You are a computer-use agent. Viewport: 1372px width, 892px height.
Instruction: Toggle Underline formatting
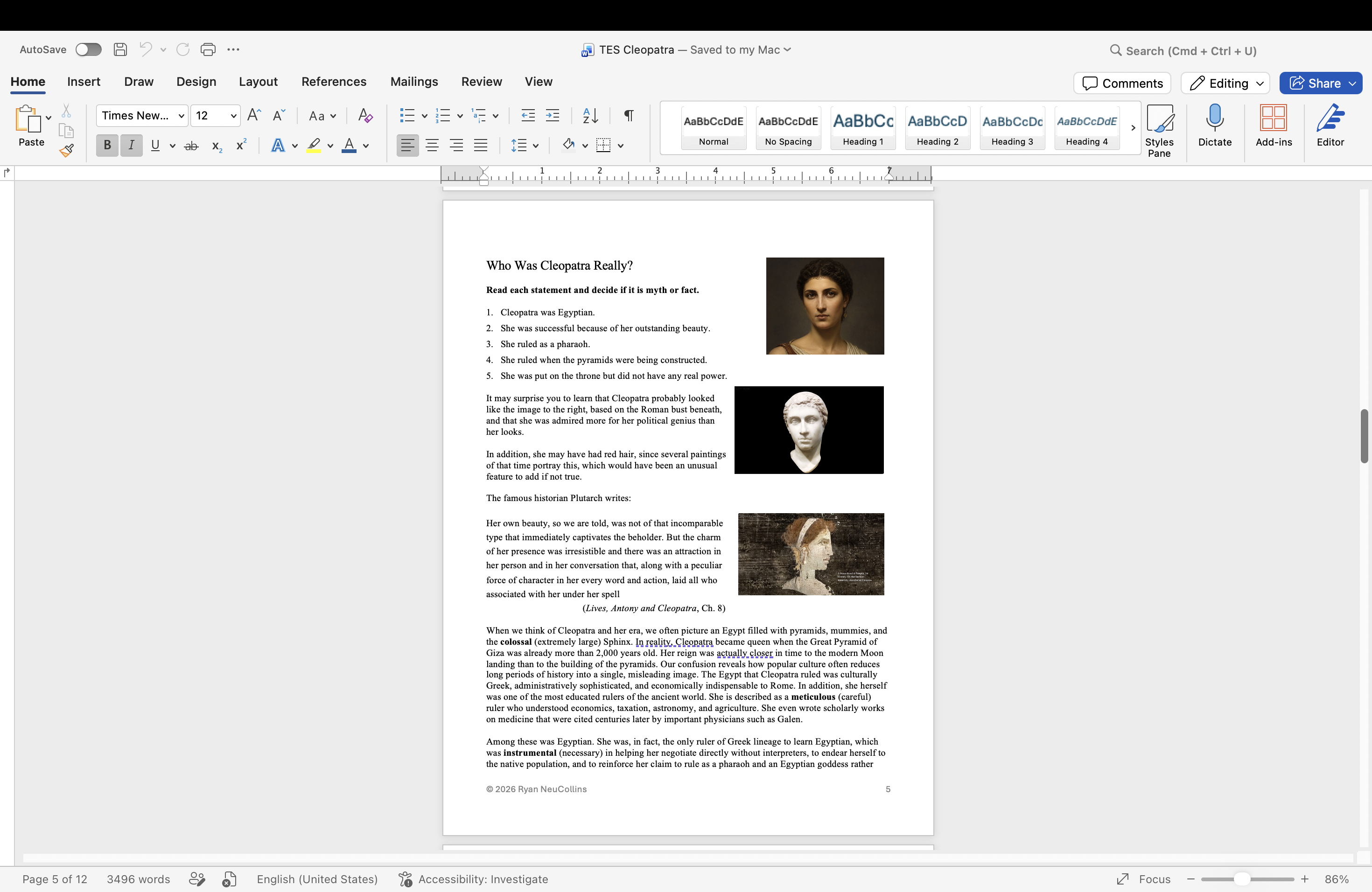pos(155,146)
